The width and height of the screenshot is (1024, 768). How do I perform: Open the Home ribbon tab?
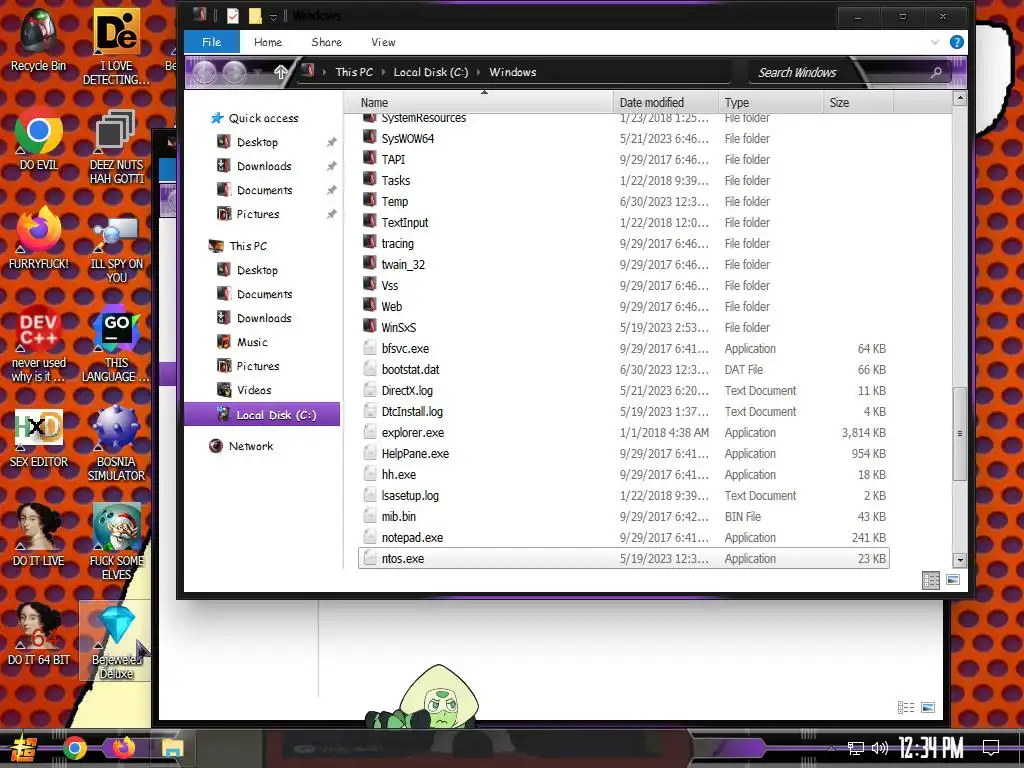[268, 42]
